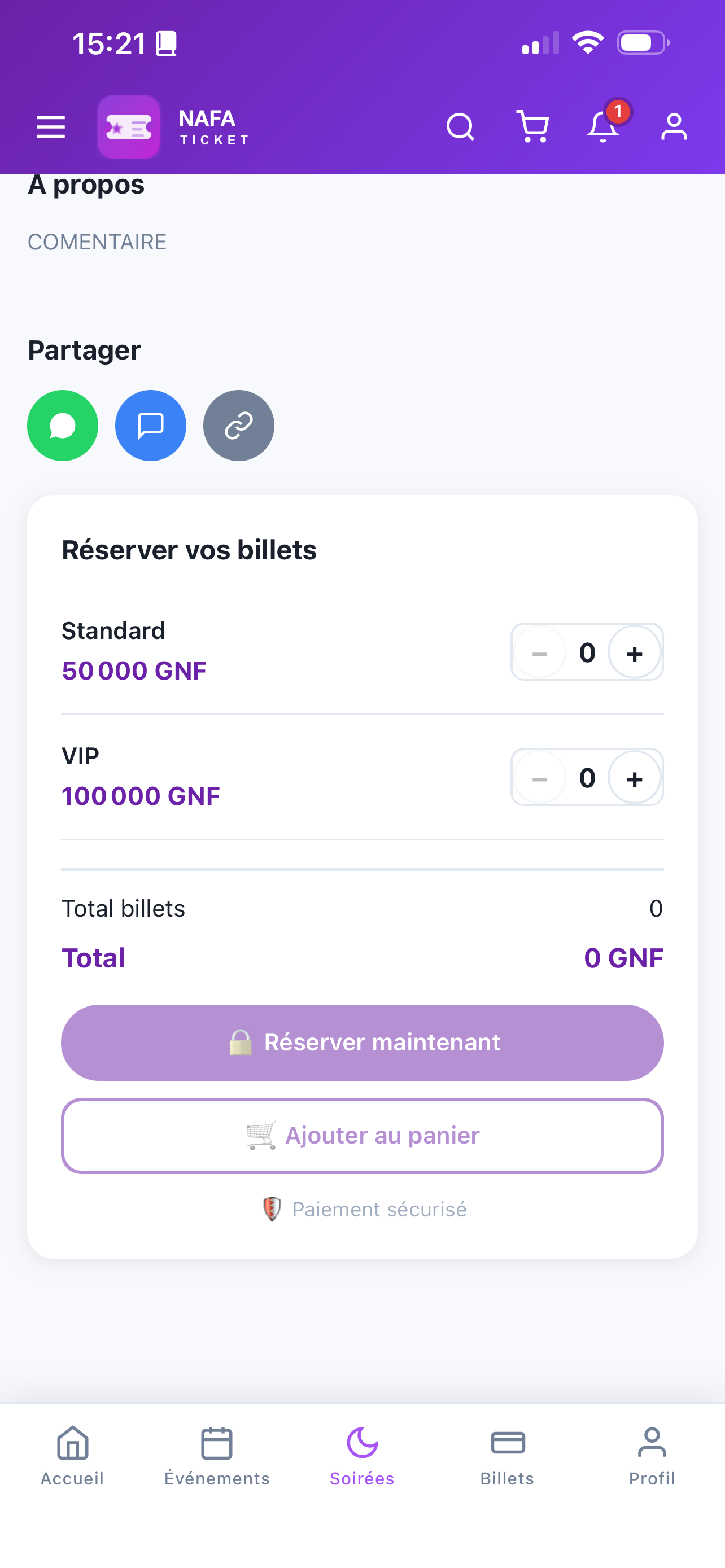Open the Profil tab

click(x=652, y=1456)
